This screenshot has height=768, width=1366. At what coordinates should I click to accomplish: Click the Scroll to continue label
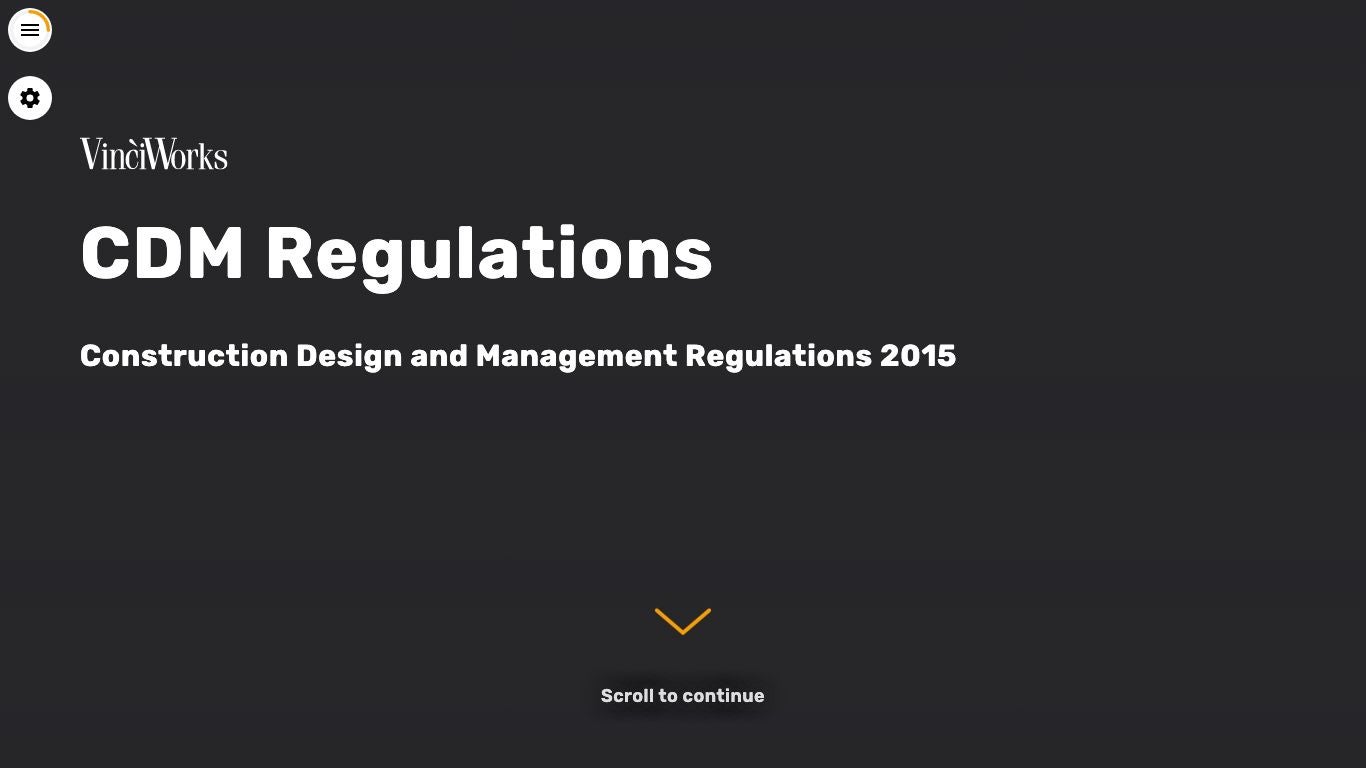coord(683,696)
